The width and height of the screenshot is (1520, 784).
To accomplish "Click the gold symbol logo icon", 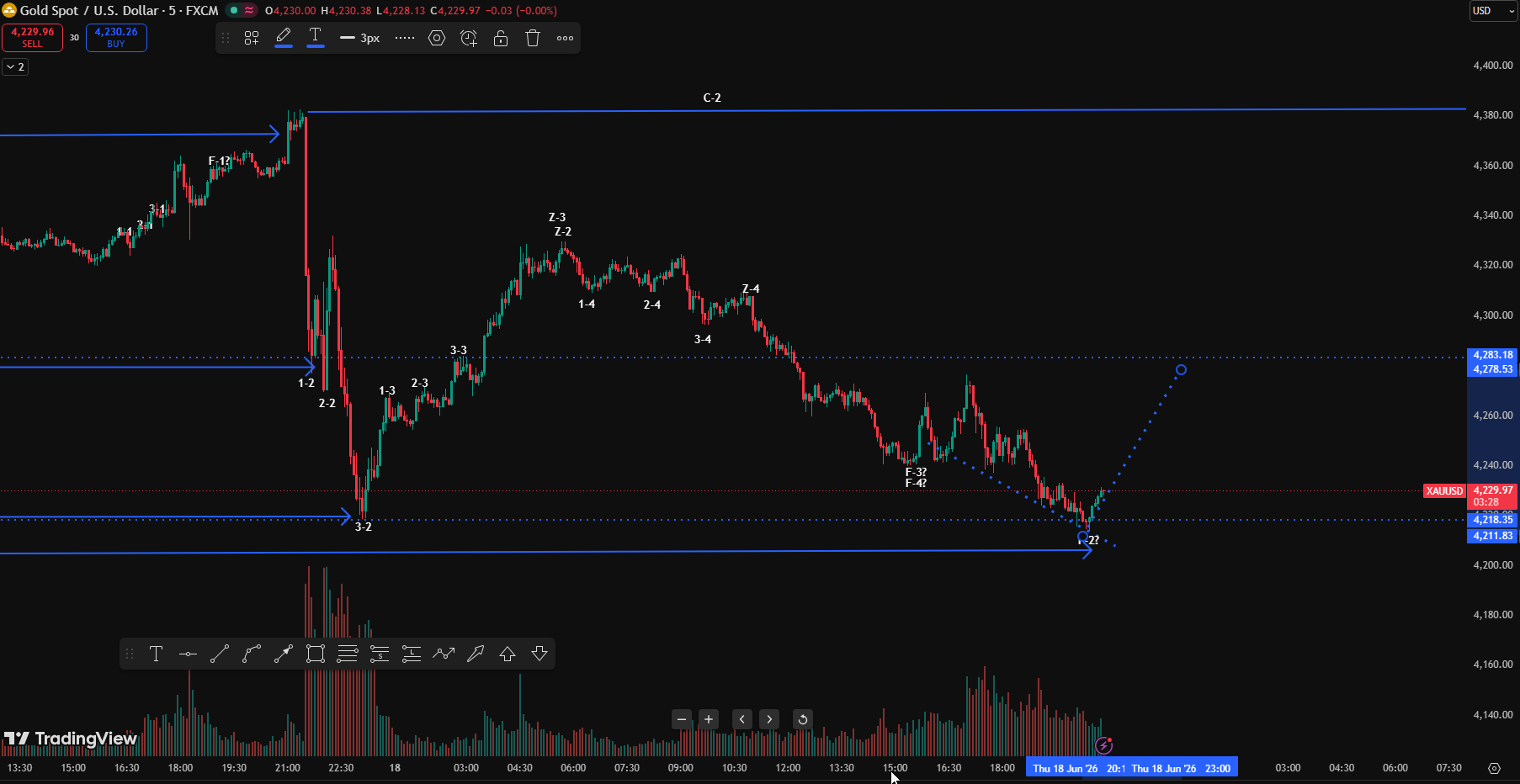I will [x=9, y=11].
